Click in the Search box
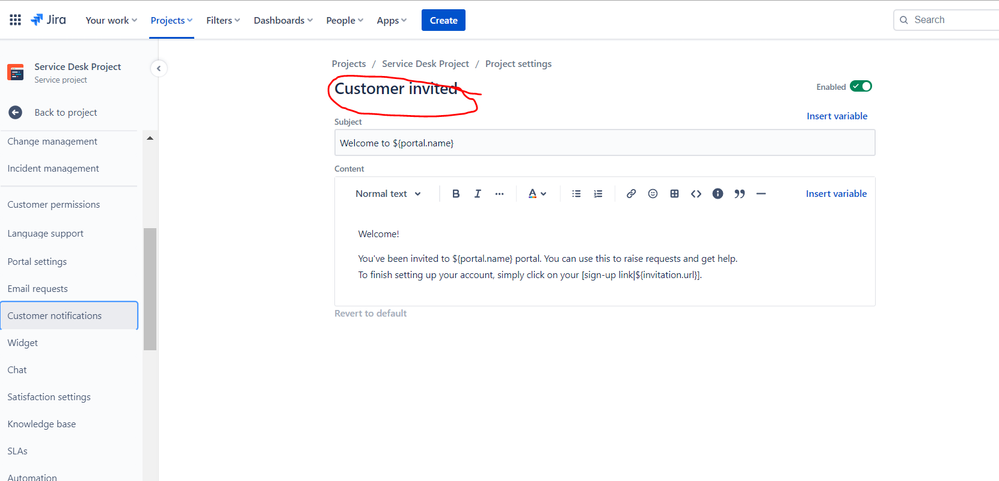 (x=947, y=20)
